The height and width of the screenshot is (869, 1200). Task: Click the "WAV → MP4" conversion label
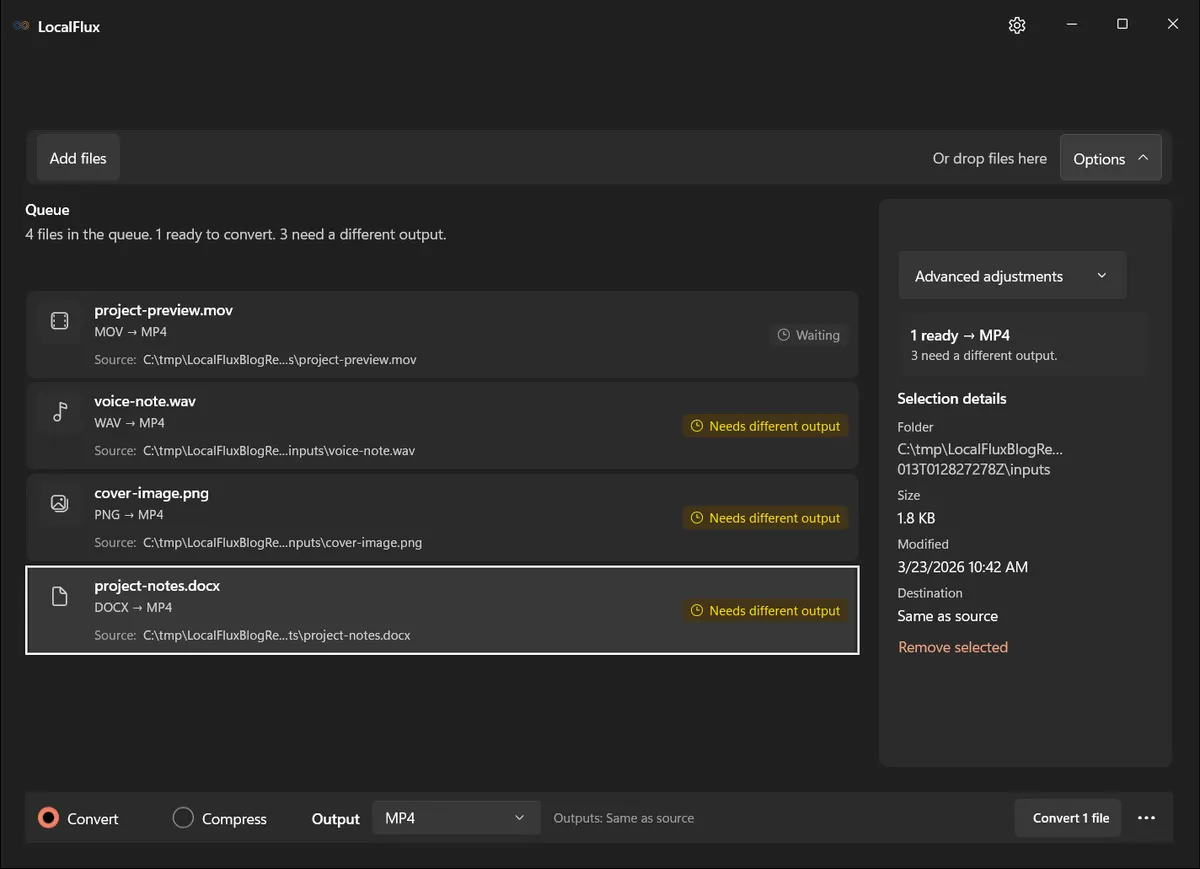(130, 423)
